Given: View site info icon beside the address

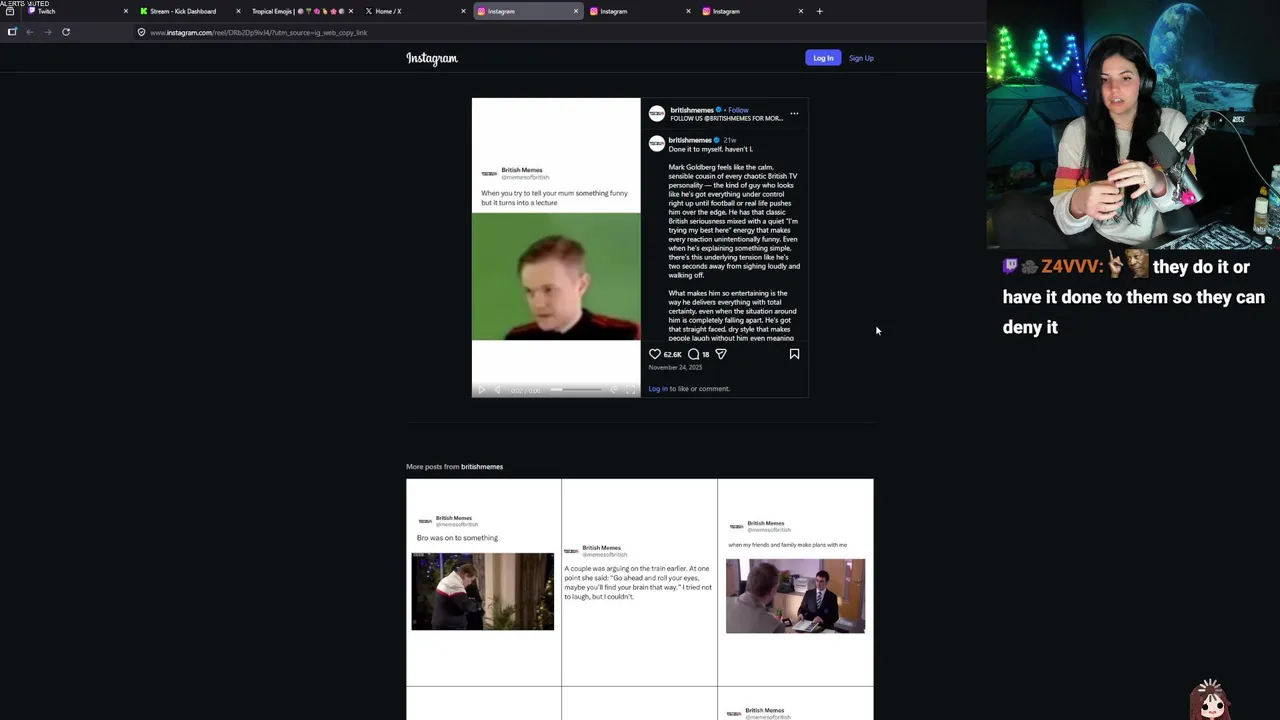Looking at the screenshot, I should (141, 32).
